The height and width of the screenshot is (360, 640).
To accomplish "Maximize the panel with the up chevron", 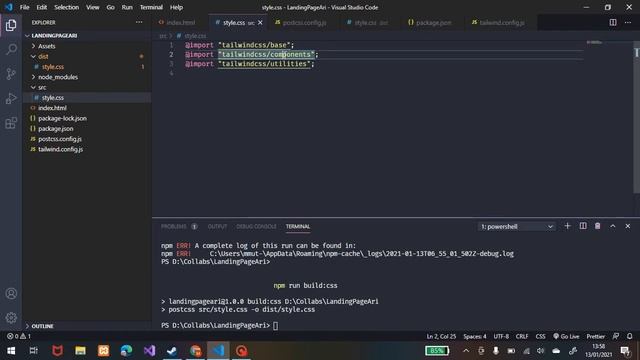I will 613,226.
